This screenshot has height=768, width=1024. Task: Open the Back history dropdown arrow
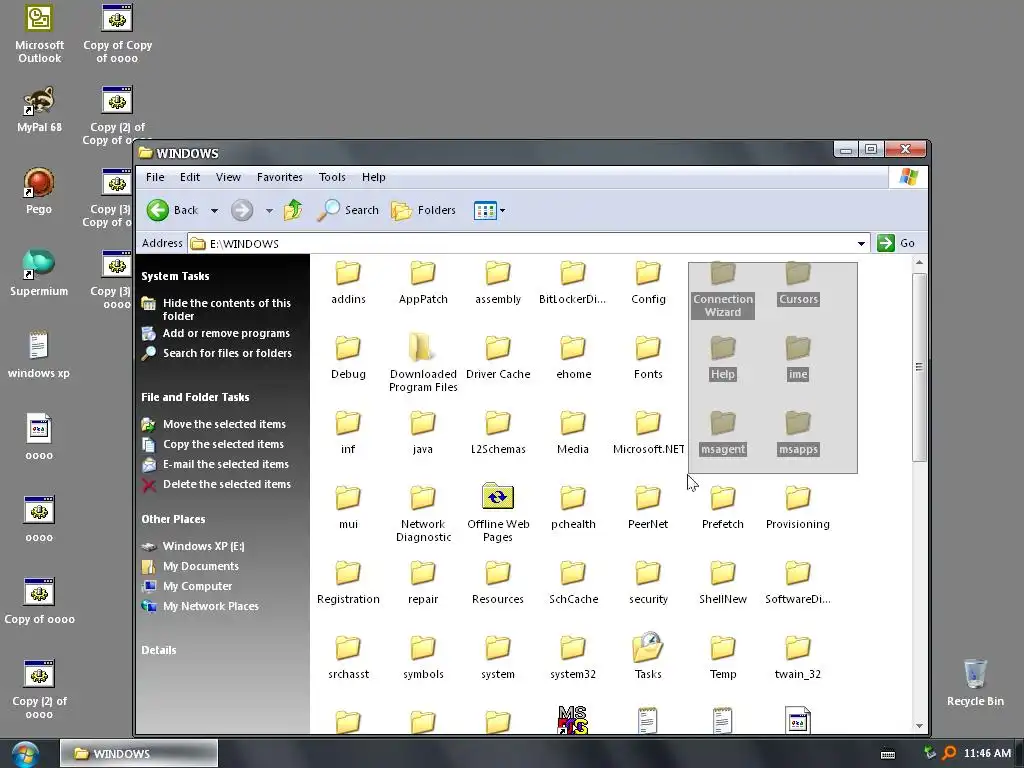coord(214,210)
